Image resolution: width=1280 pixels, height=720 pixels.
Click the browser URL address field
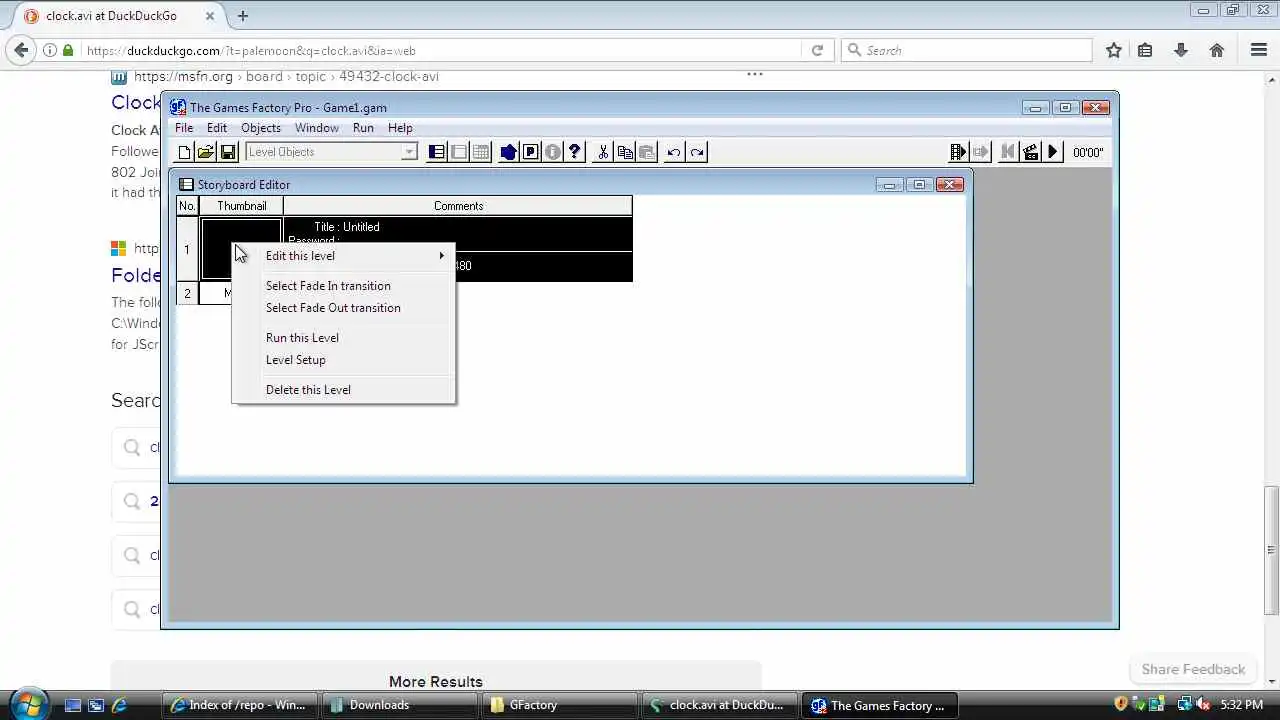(x=440, y=50)
